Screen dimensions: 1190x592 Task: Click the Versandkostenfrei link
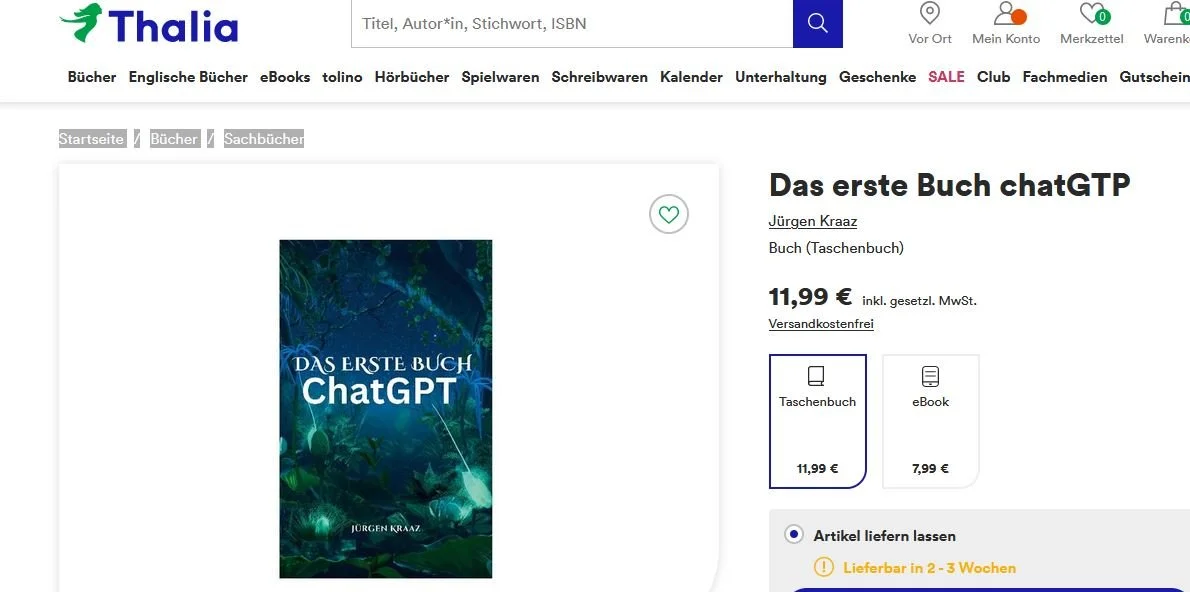[x=821, y=324]
